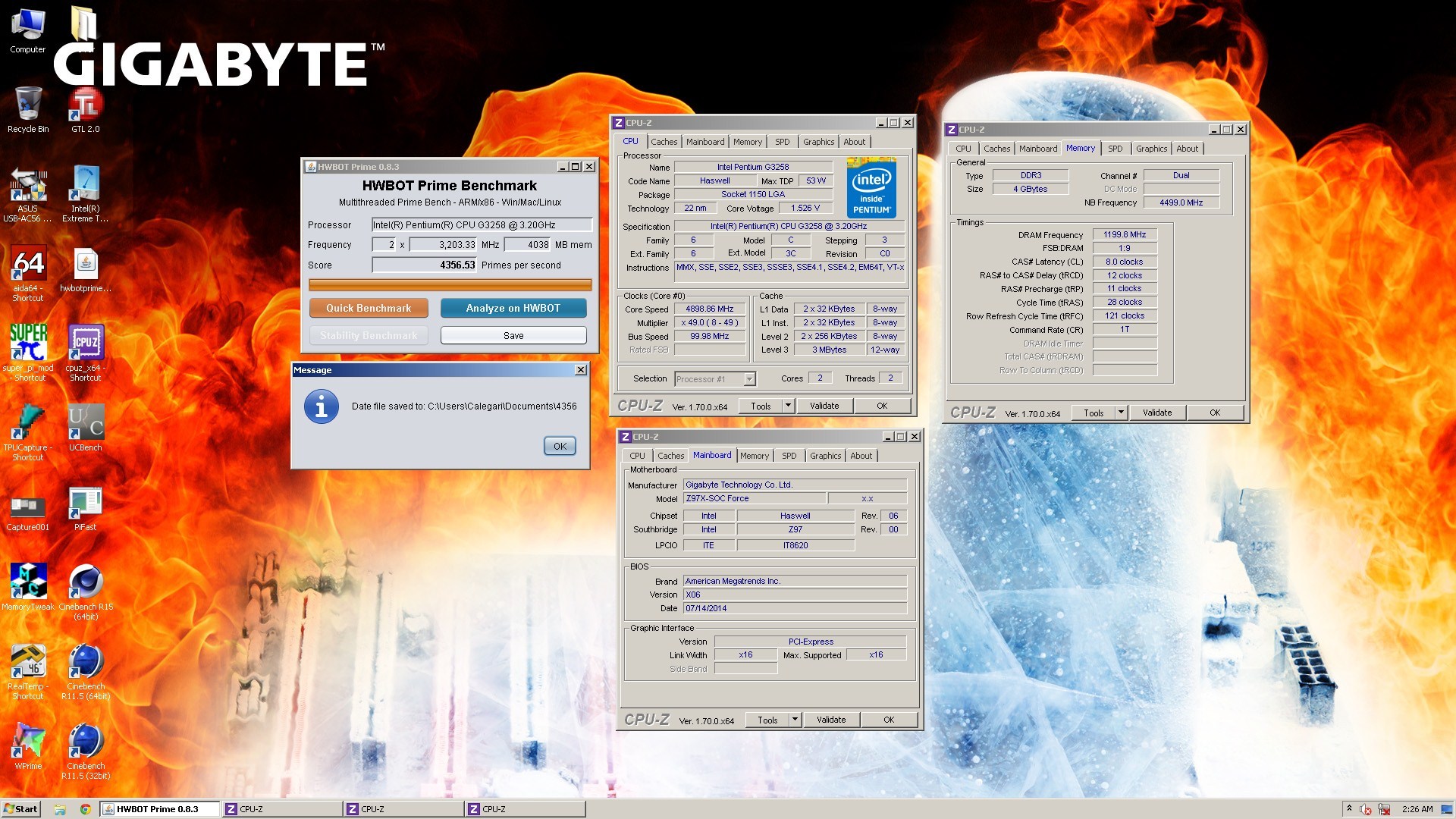Select Mainboard tab in Memory tab window
This screenshot has height=819, width=1456.
click(1037, 149)
